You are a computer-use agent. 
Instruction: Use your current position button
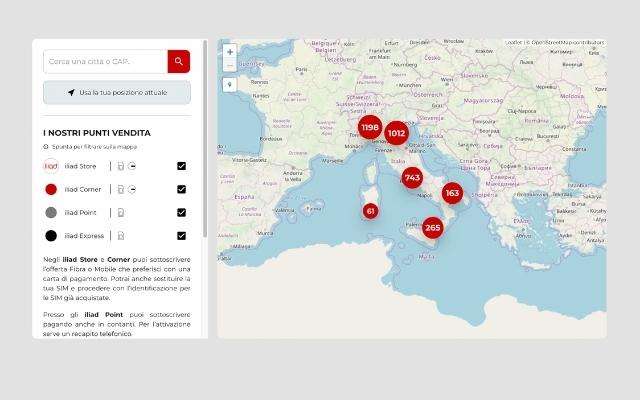(117, 93)
